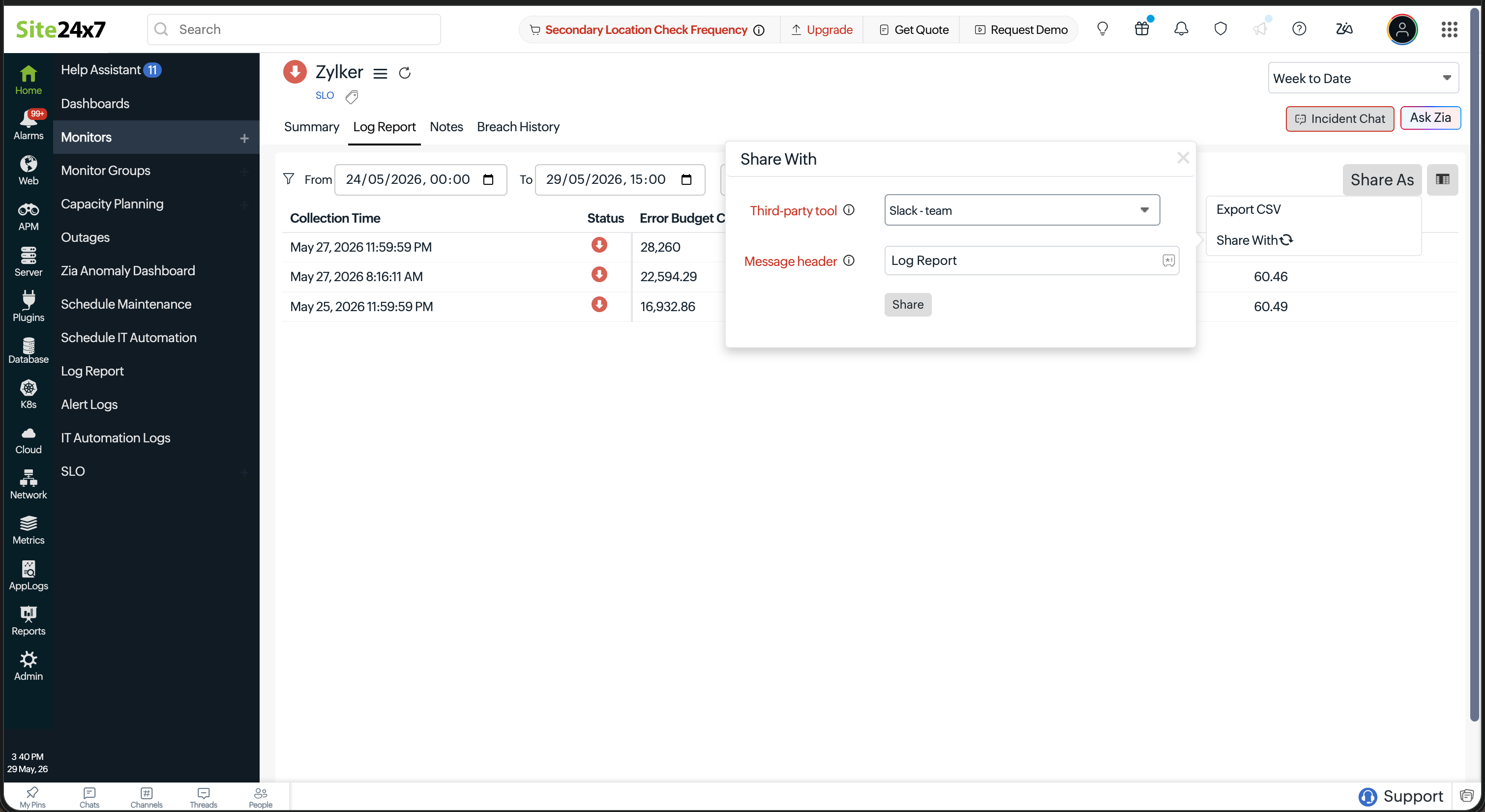Click Get Quote
The image size is (1485, 812).
pyautogui.click(x=914, y=29)
